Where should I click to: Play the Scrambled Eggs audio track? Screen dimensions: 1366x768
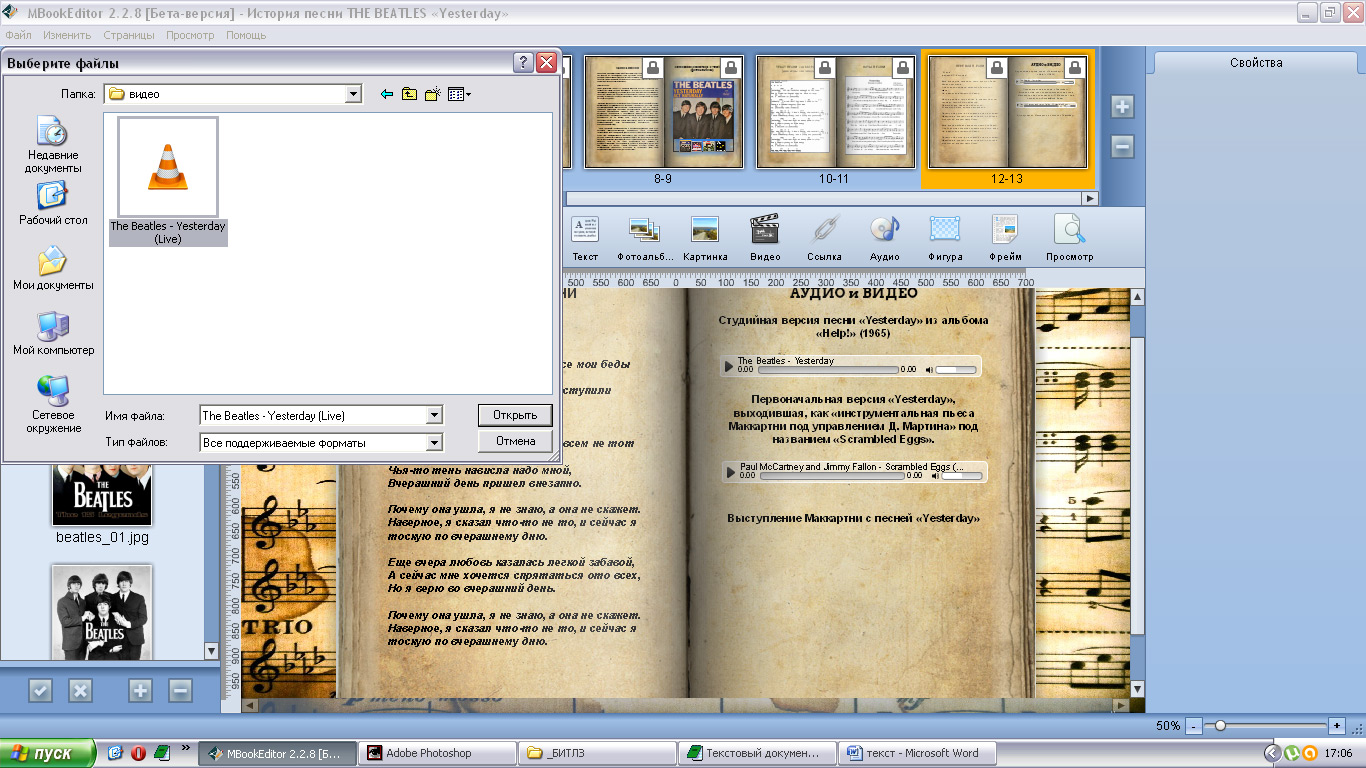pos(732,472)
